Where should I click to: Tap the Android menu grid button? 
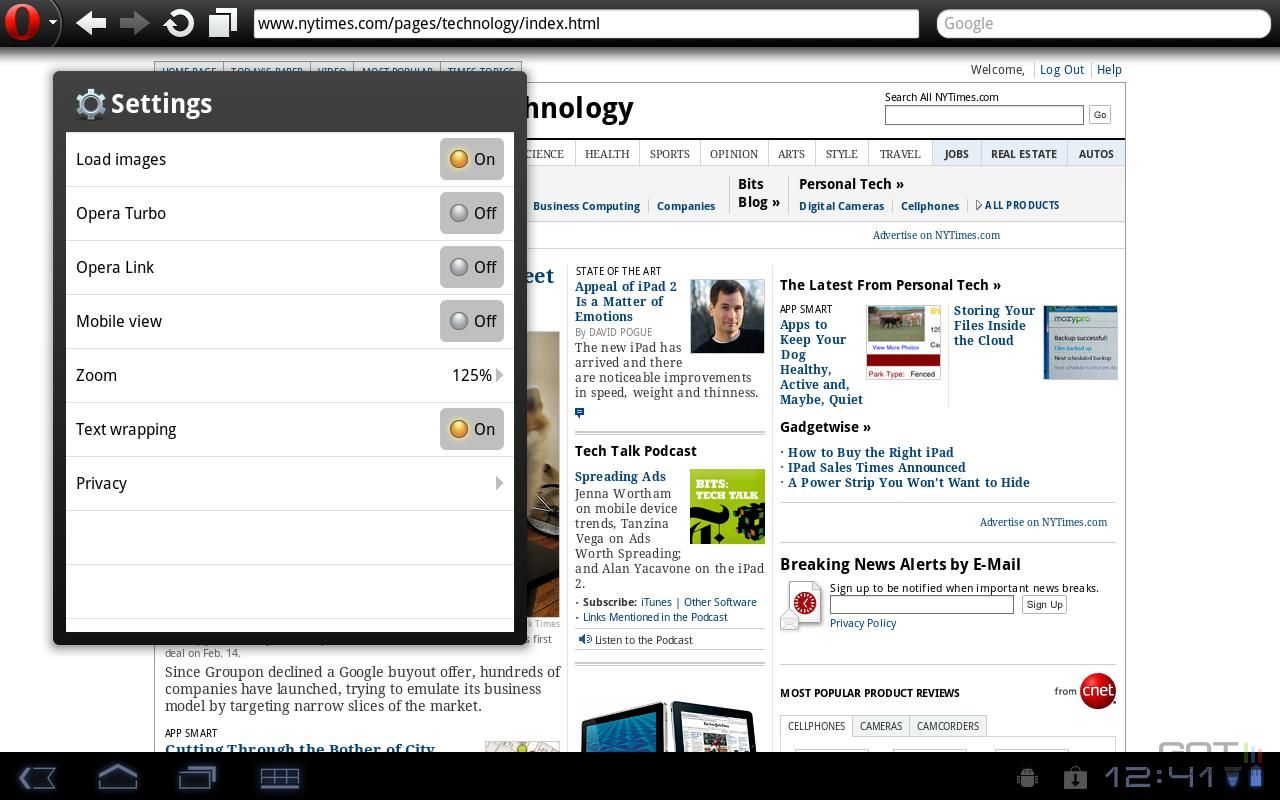click(x=279, y=777)
